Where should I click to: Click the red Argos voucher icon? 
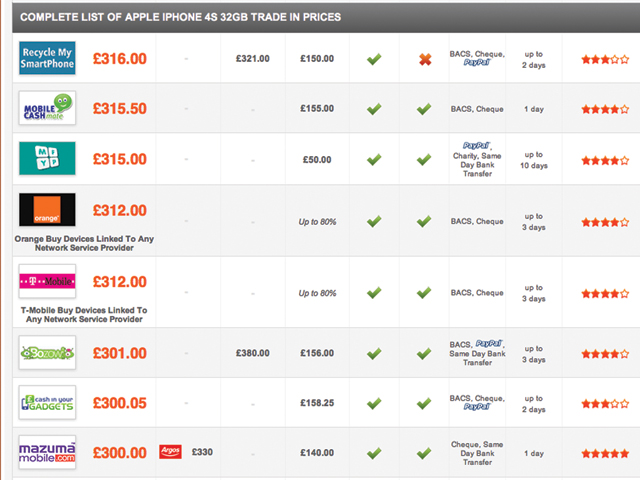[170, 452]
